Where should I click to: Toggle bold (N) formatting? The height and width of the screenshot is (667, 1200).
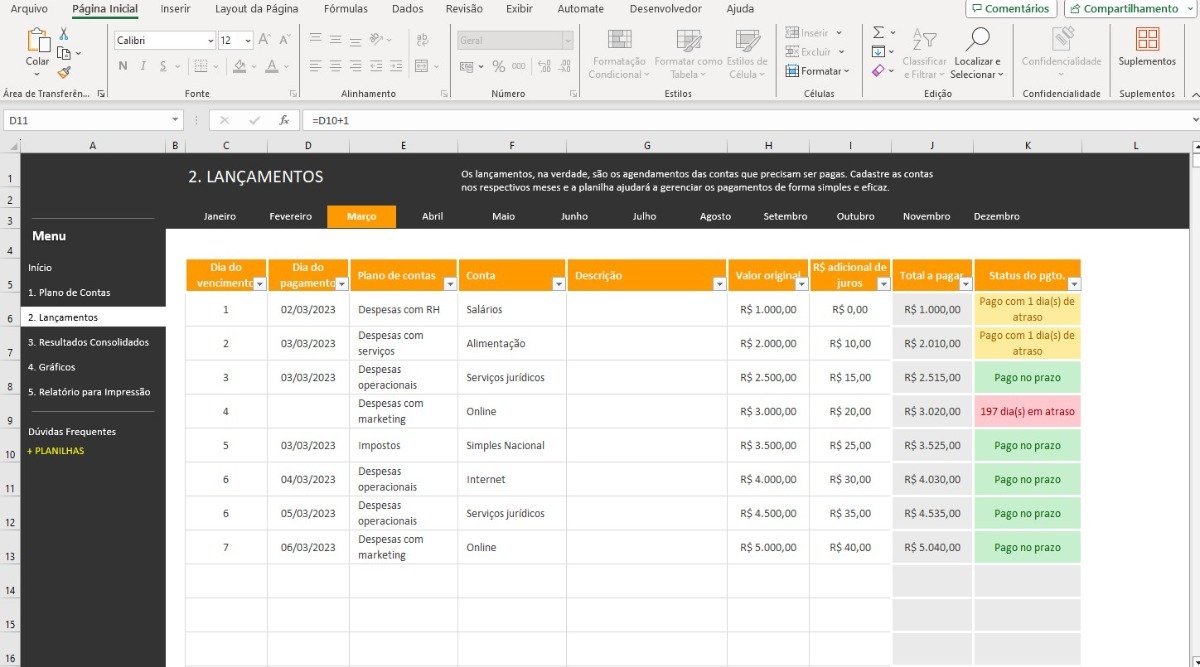tap(123, 66)
